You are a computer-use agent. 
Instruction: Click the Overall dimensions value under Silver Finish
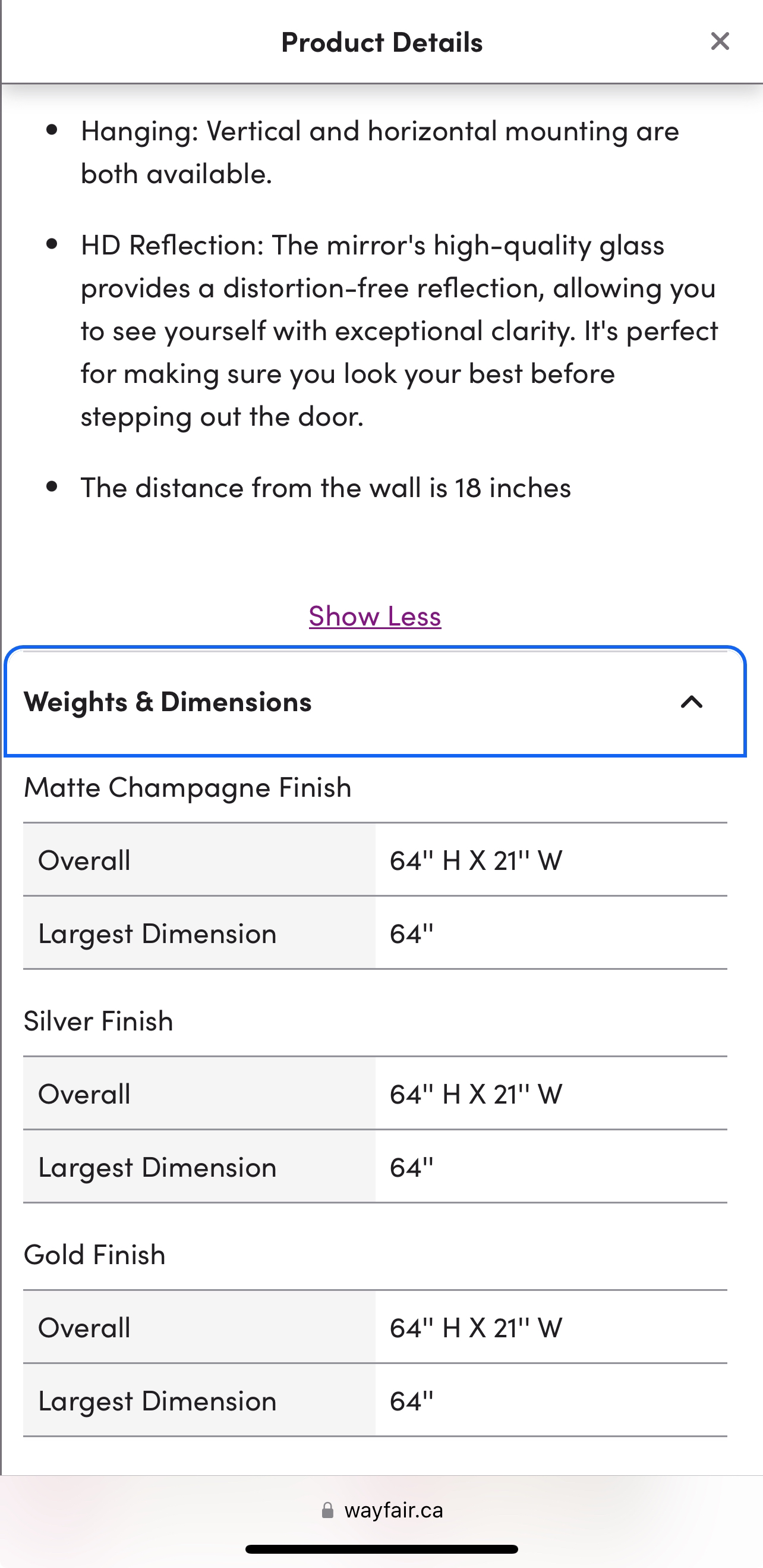(x=476, y=1094)
